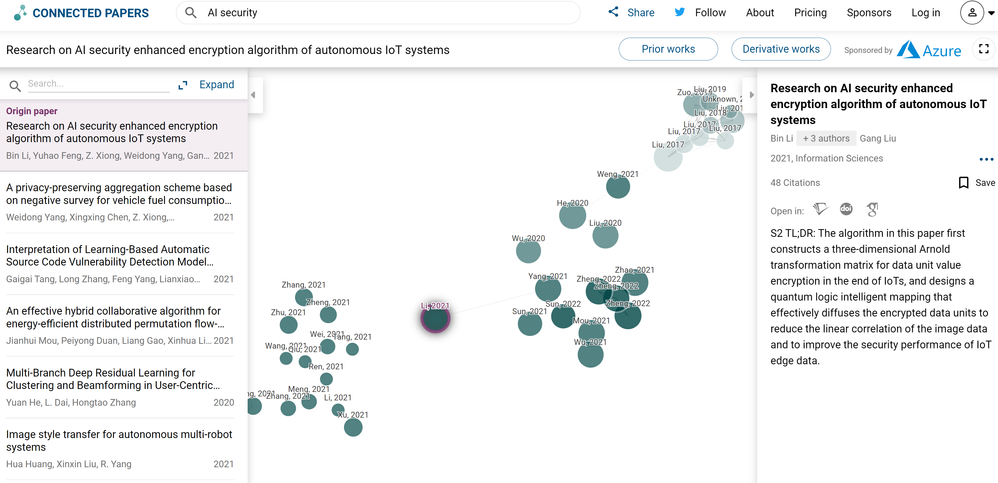Image resolution: width=998 pixels, height=483 pixels.
Task: Click Log in
Action: pyautogui.click(x=925, y=12)
